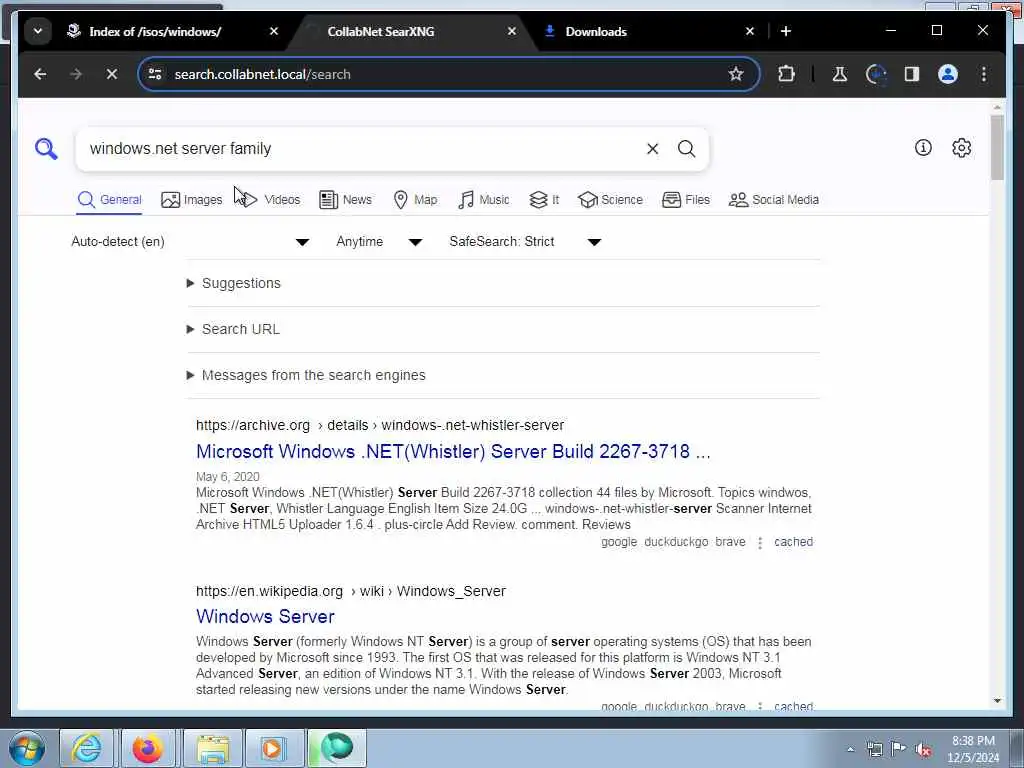Click the green browser taskbar icon
1024x768 pixels.
337,748
